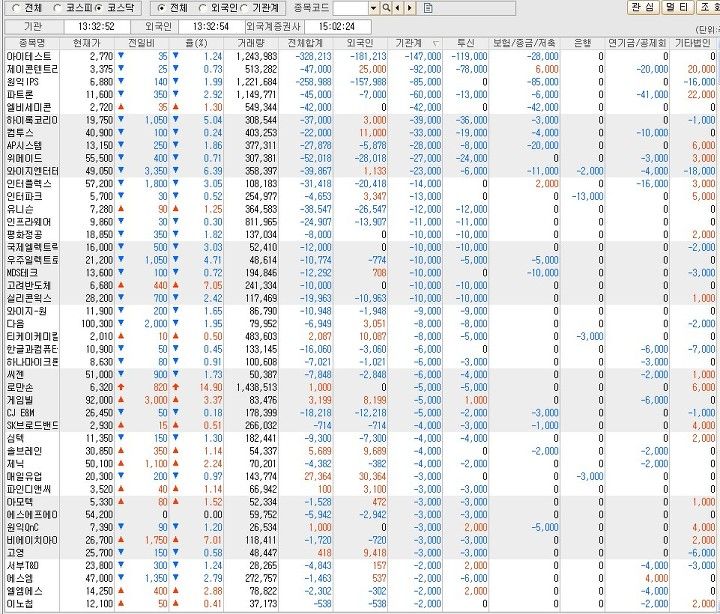
Task: Click the 관심 button
Action: pos(643,7)
